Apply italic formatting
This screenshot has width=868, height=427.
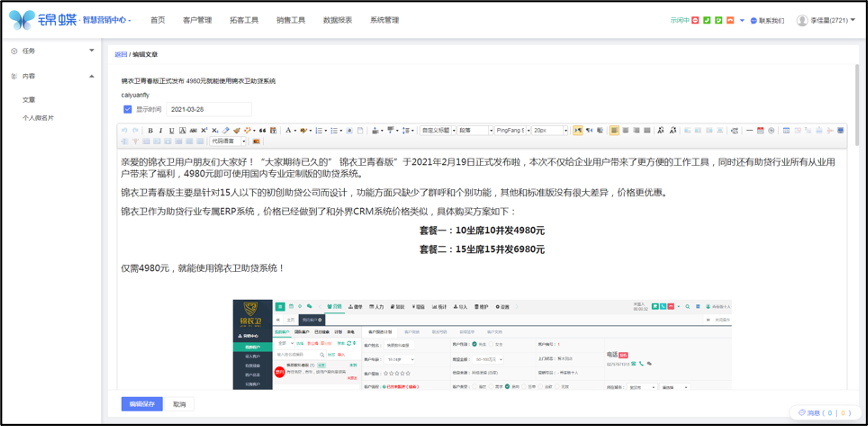point(161,130)
